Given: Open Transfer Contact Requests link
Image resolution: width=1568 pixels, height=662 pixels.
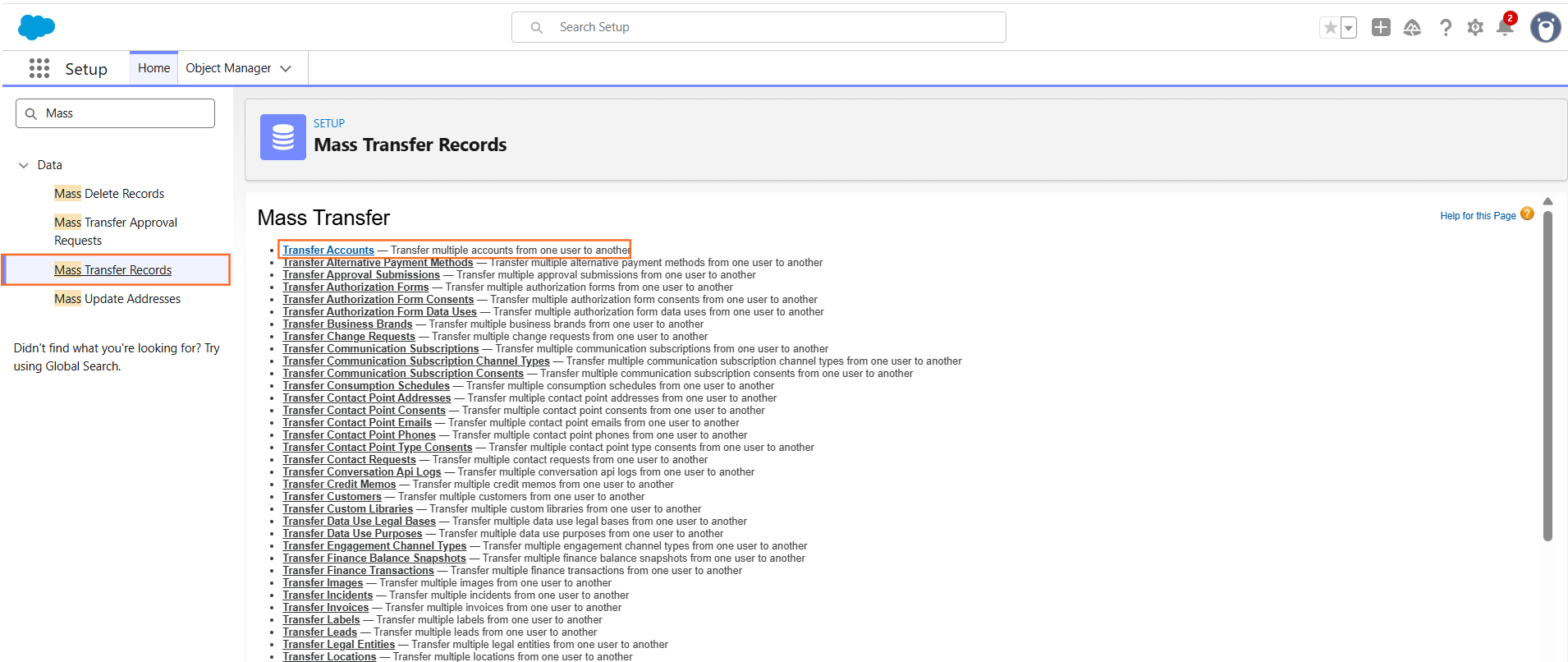Looking at the screenshot, I should tap(349, 460).
